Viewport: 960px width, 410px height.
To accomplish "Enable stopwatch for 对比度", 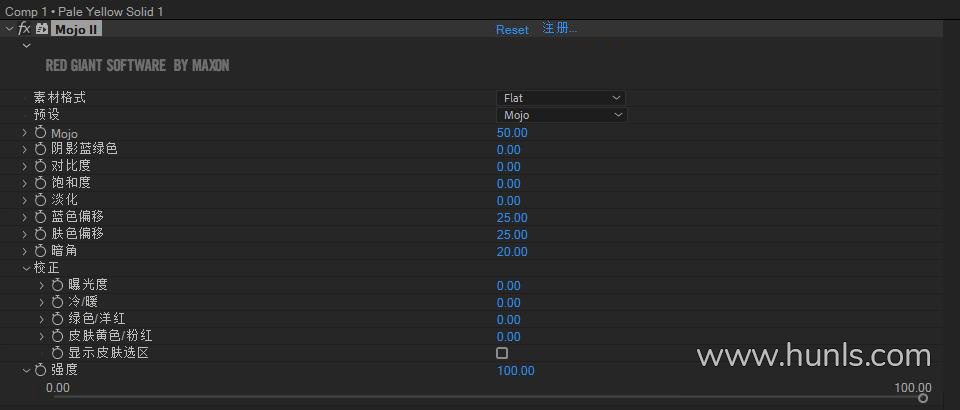I will [x=40, y=166].
